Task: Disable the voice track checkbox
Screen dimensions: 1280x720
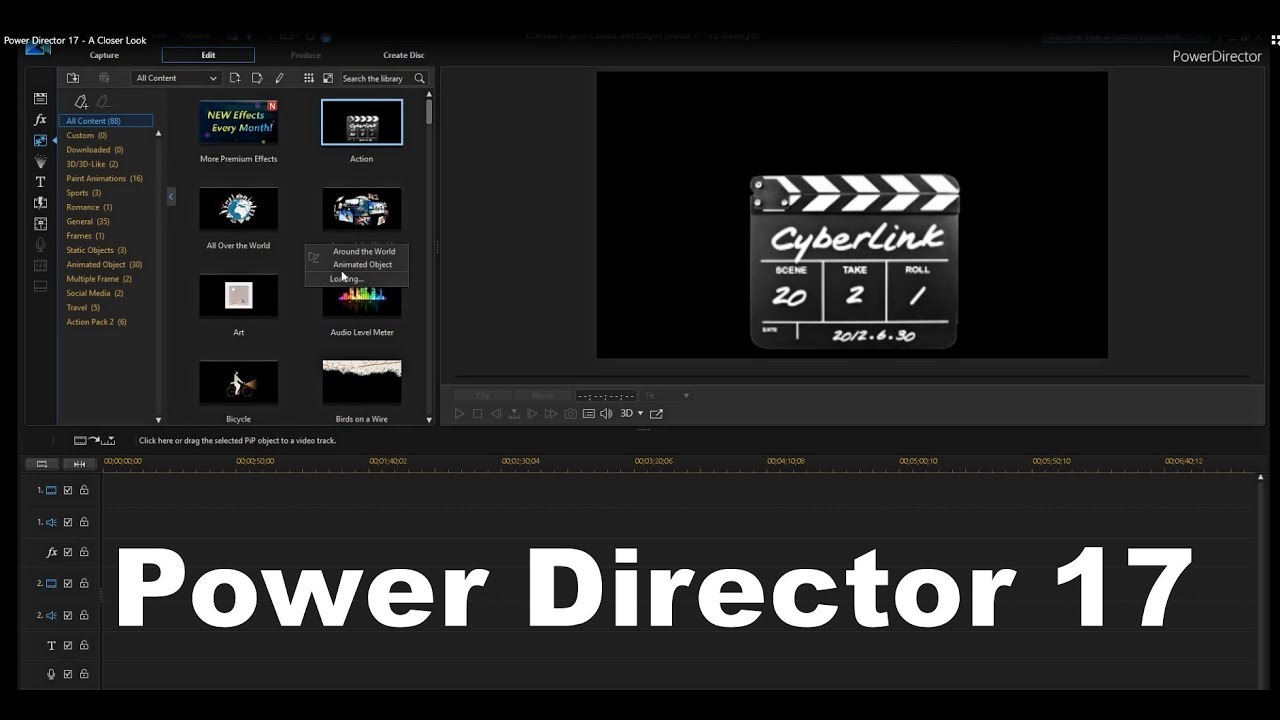Action: pyautogui.click(x=68, y=674)
